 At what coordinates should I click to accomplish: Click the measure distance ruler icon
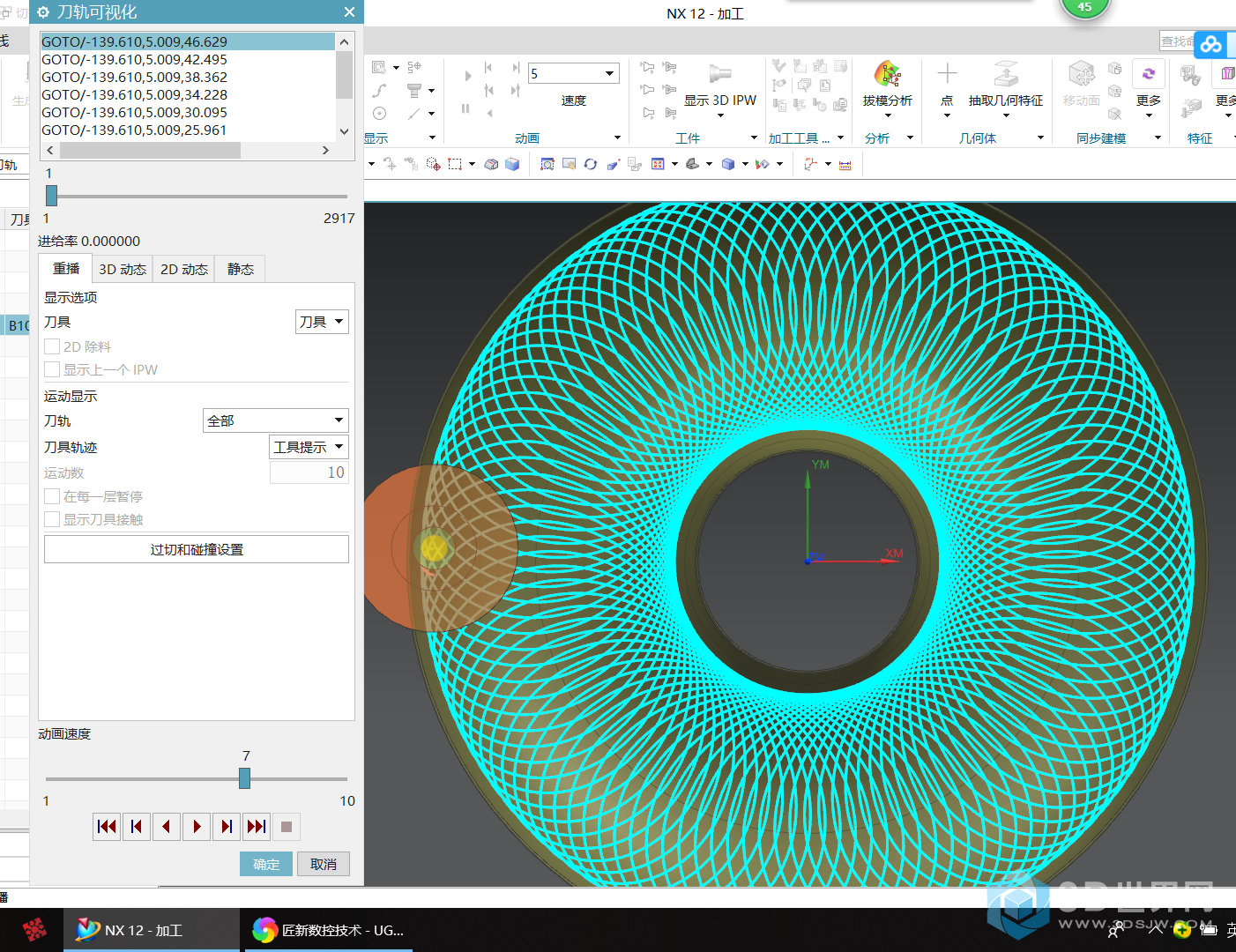tap(845, 164)
